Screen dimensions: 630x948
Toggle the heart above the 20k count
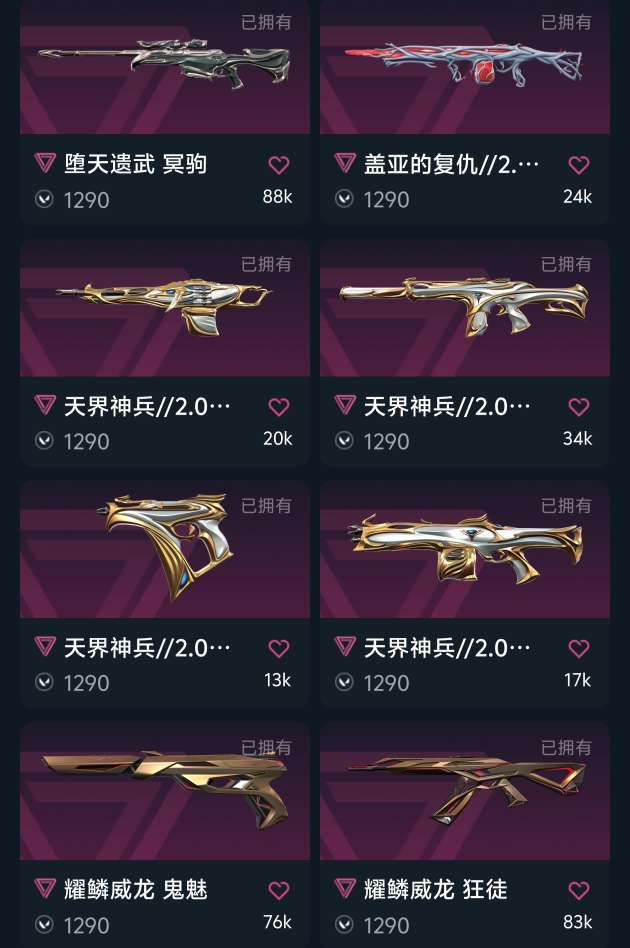coord(279,407)
